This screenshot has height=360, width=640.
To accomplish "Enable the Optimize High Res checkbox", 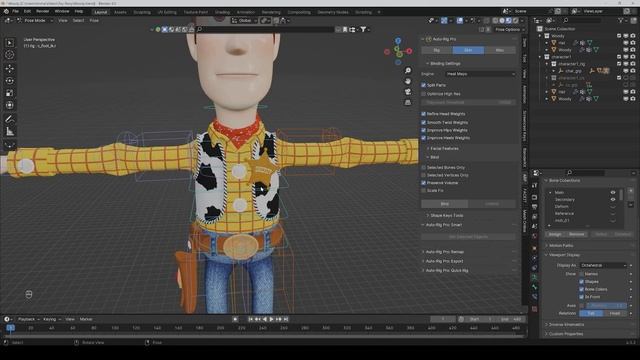I will (x=424, y=94).
